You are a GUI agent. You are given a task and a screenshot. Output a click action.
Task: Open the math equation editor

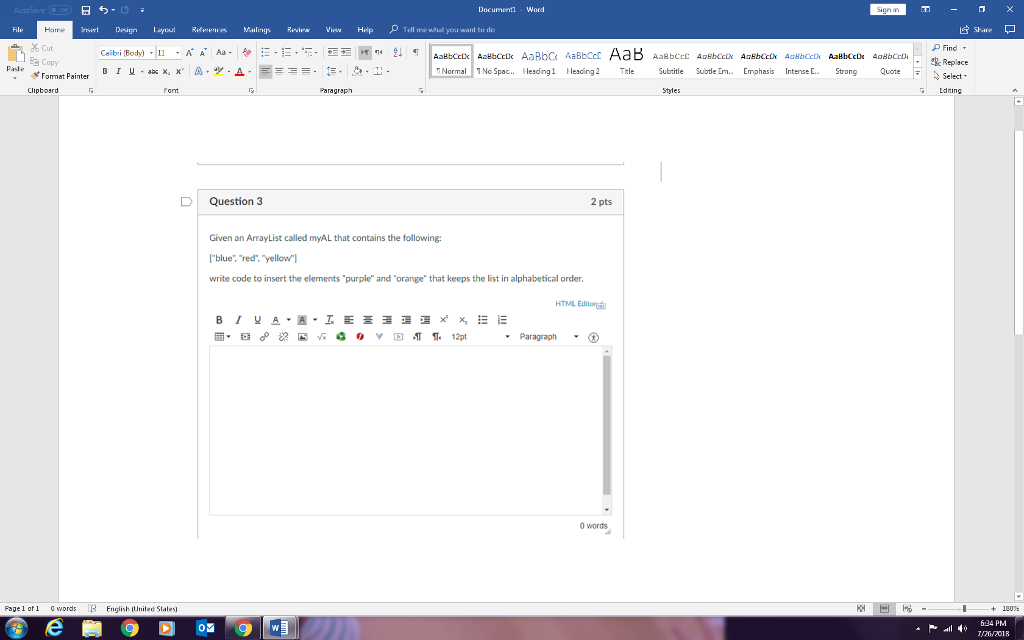321,338
